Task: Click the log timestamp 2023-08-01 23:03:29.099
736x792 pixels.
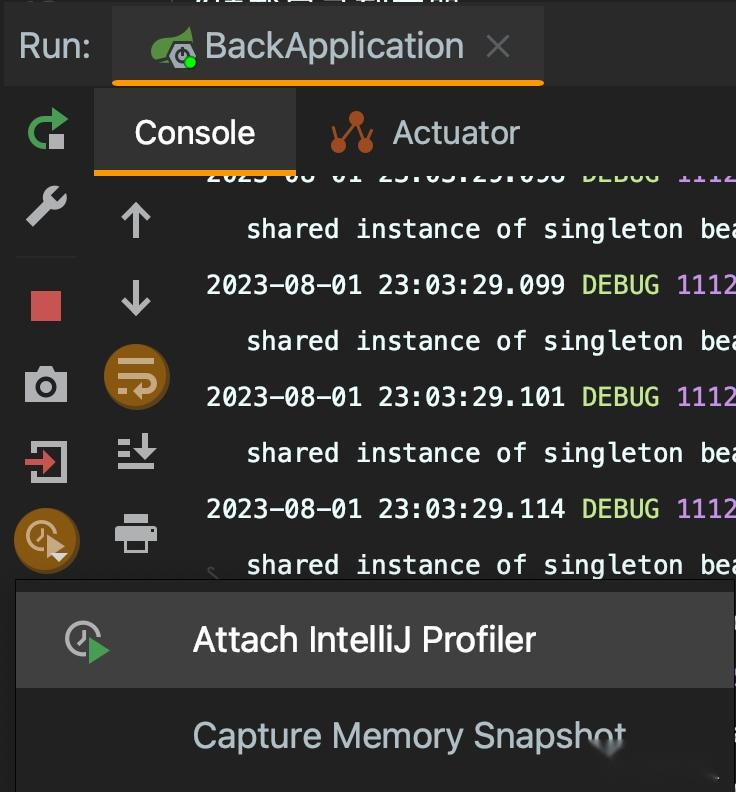Action: tap(385, 284)
